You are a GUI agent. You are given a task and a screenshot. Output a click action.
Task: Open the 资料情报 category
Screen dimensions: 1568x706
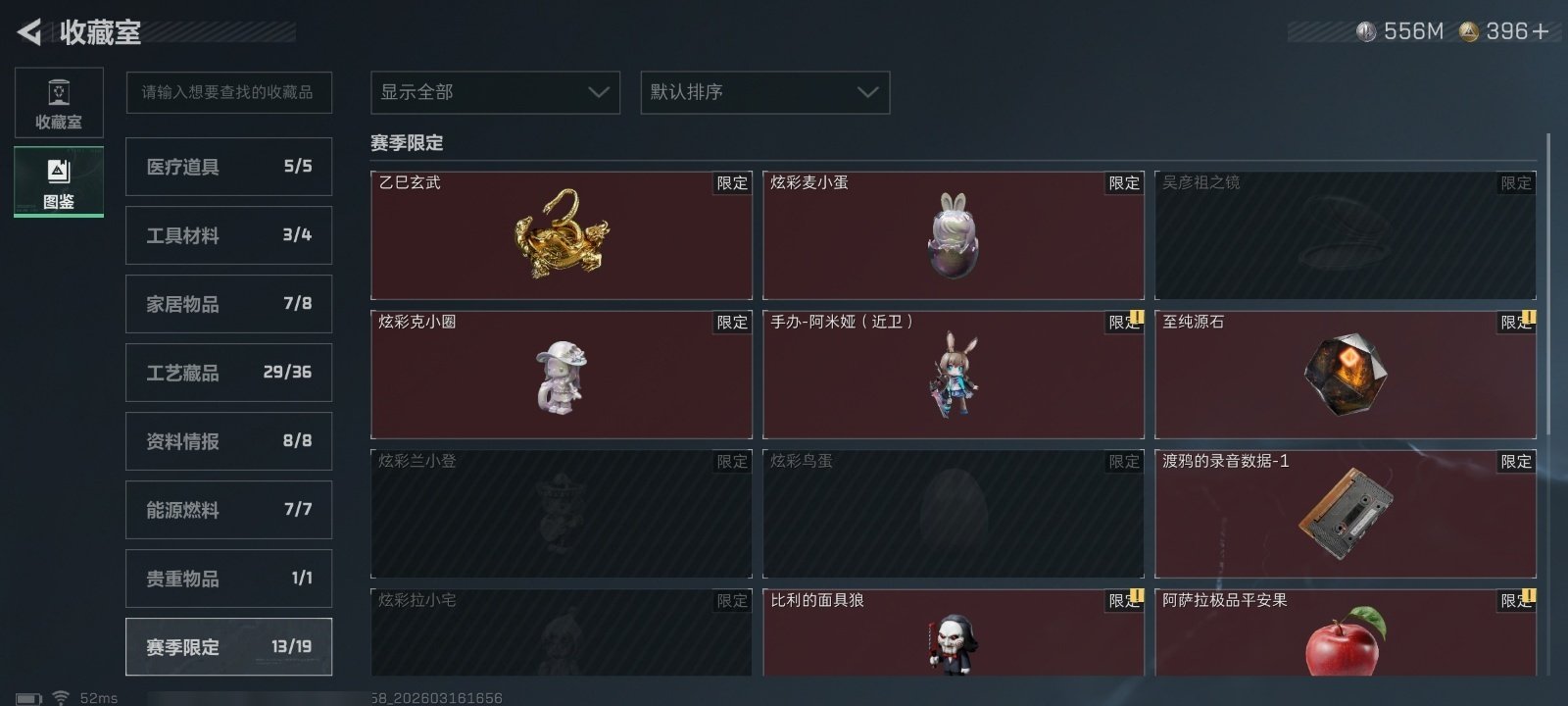pyautogui.click(x=228, y=441)
